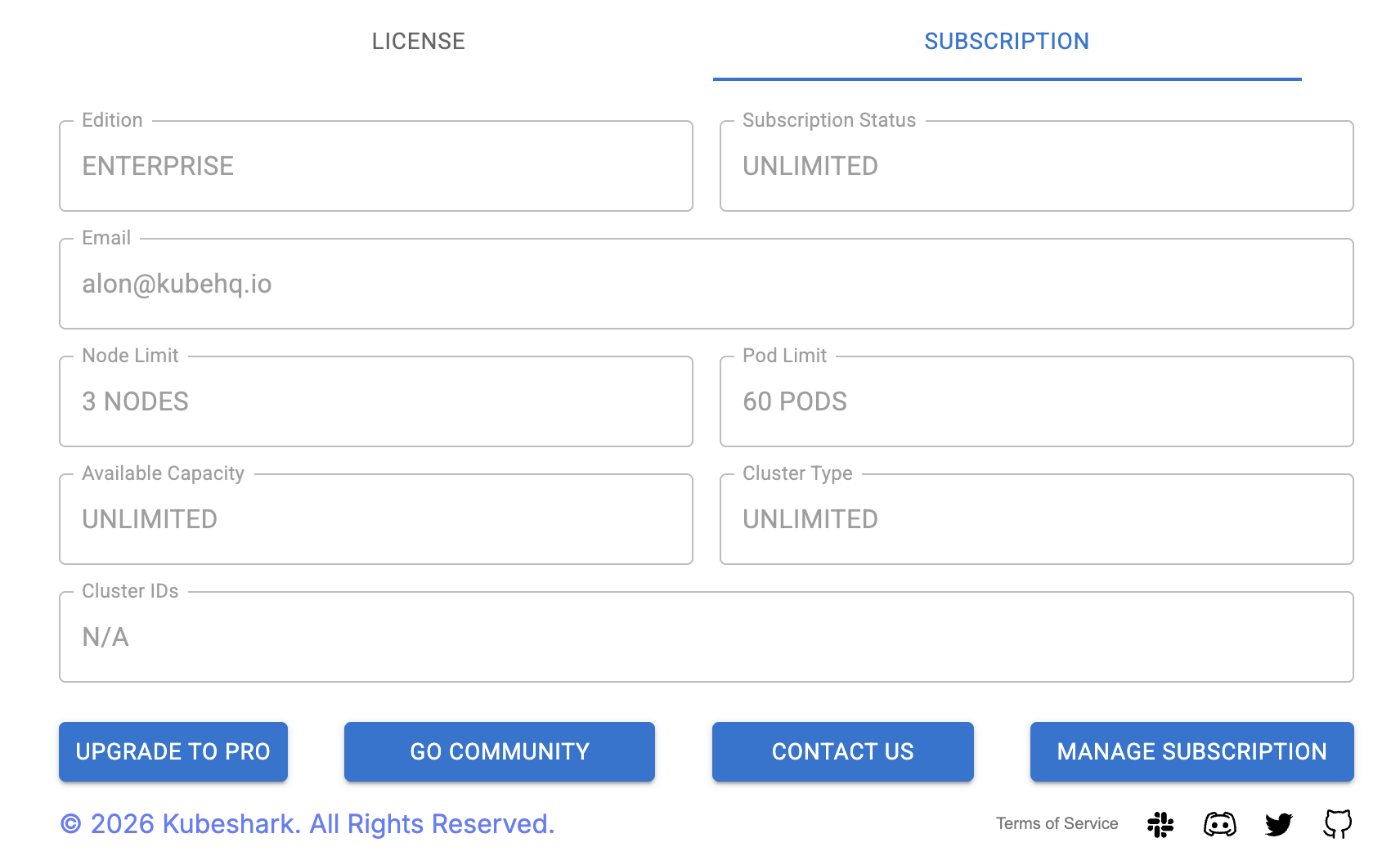Open MANAGE SUBSCRIPTION

pos(1191,751)
